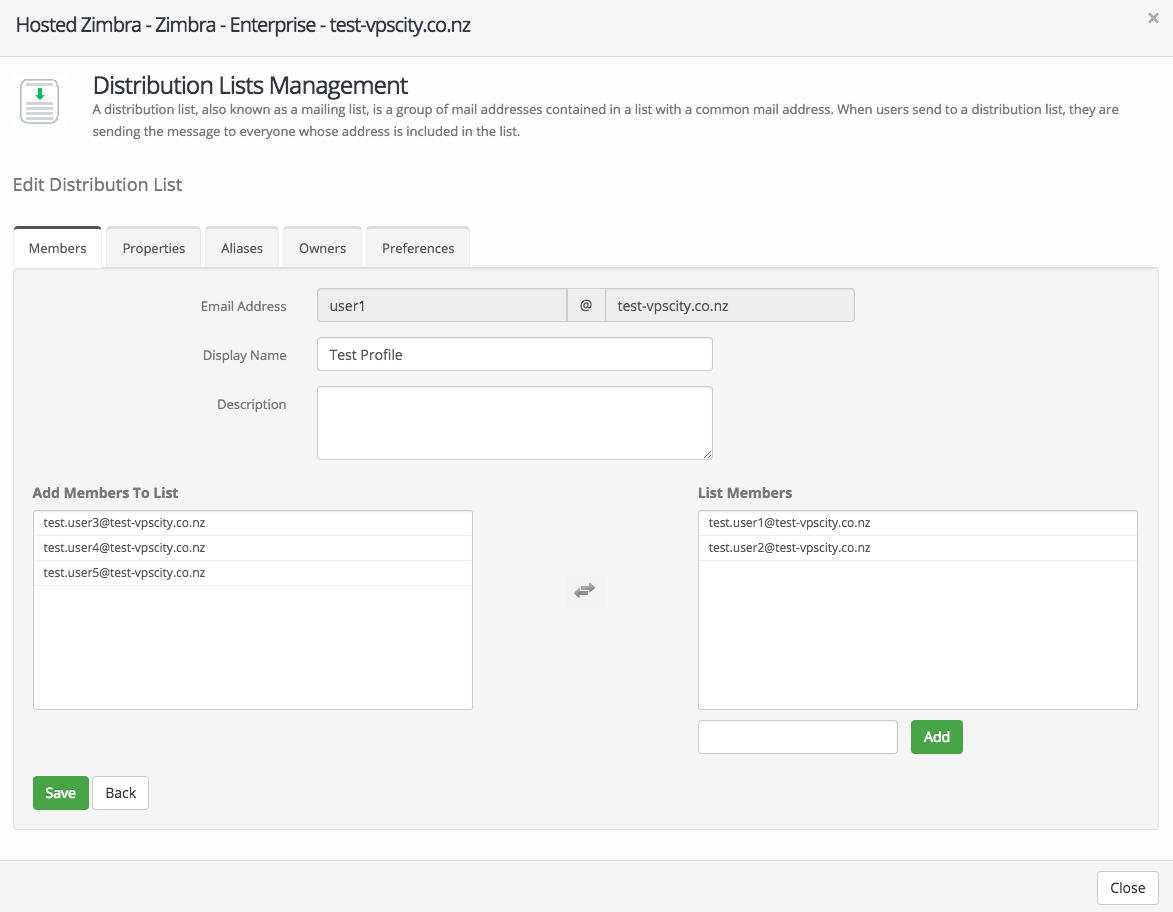1173x912 pixels.
Task: Click the swap members arrows icon
Action: [584, 591]
